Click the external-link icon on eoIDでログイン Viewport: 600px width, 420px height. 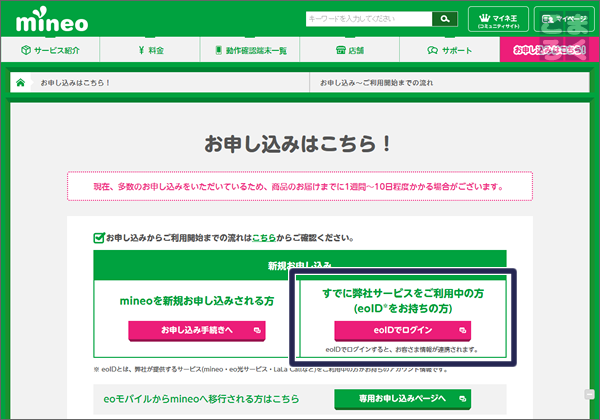pyautogui.click(x=463, y=330)
